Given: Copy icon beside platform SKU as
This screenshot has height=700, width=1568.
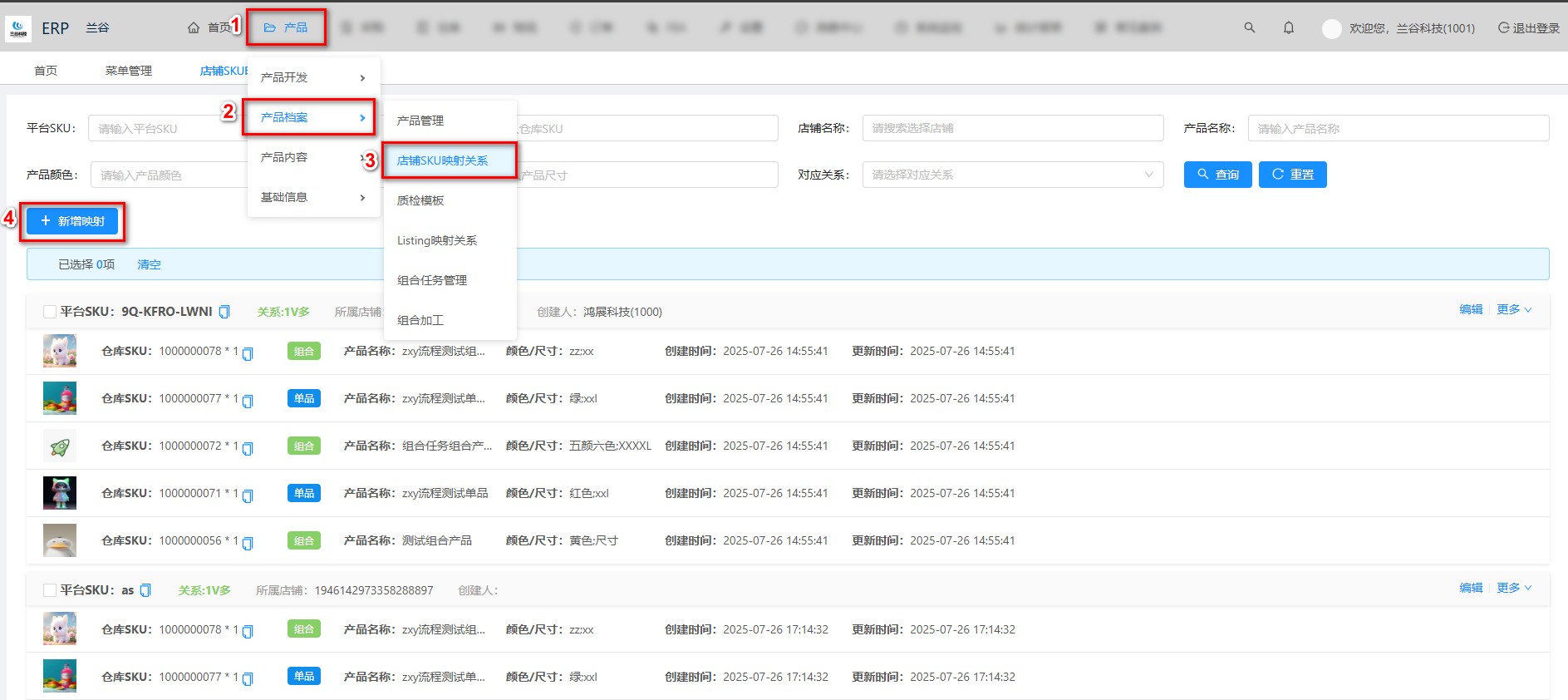Looking at the screenshot, I should coord(145,590).
